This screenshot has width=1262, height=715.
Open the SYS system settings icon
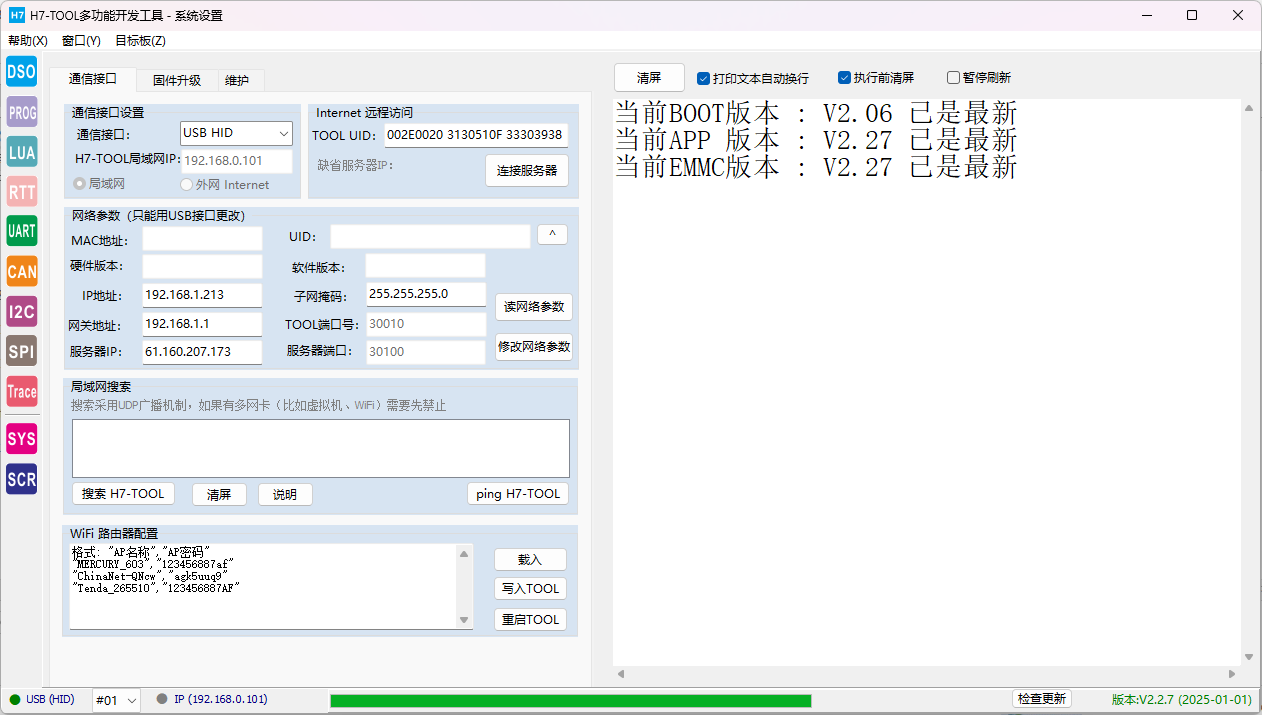point(21,439)
